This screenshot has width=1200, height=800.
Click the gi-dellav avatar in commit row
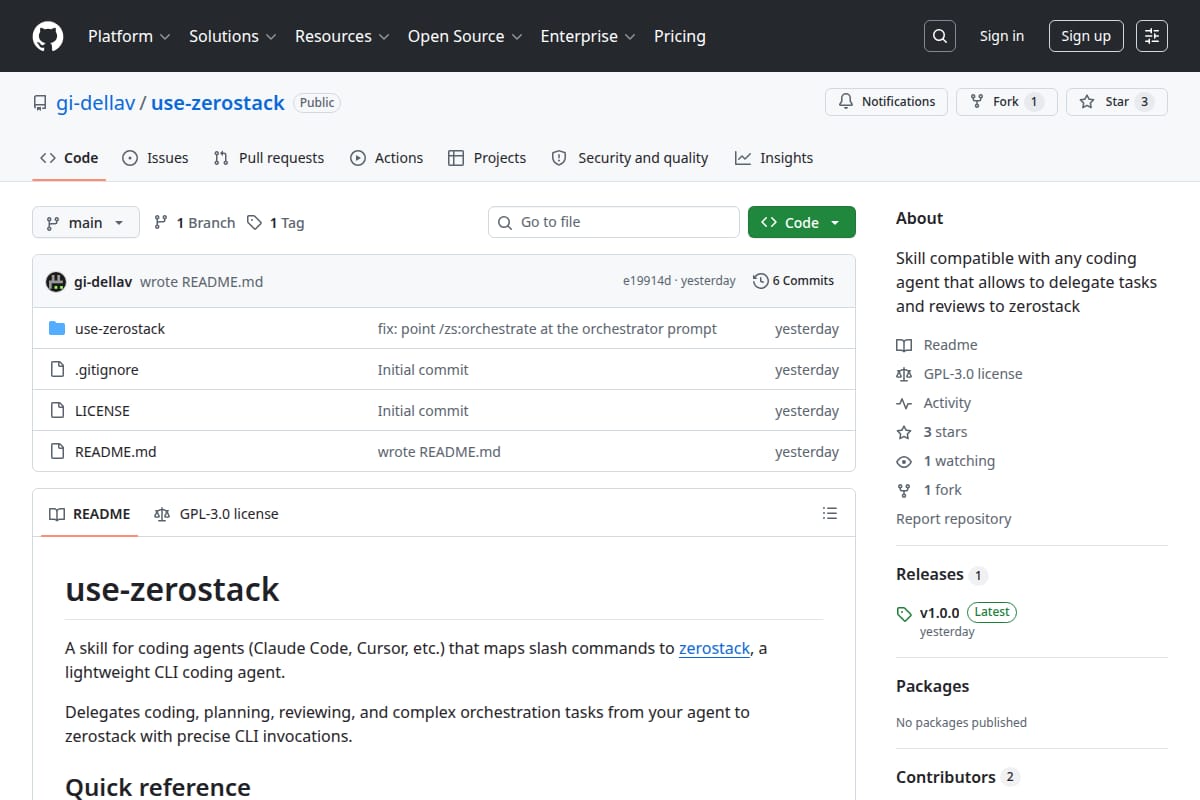[56, 282]
